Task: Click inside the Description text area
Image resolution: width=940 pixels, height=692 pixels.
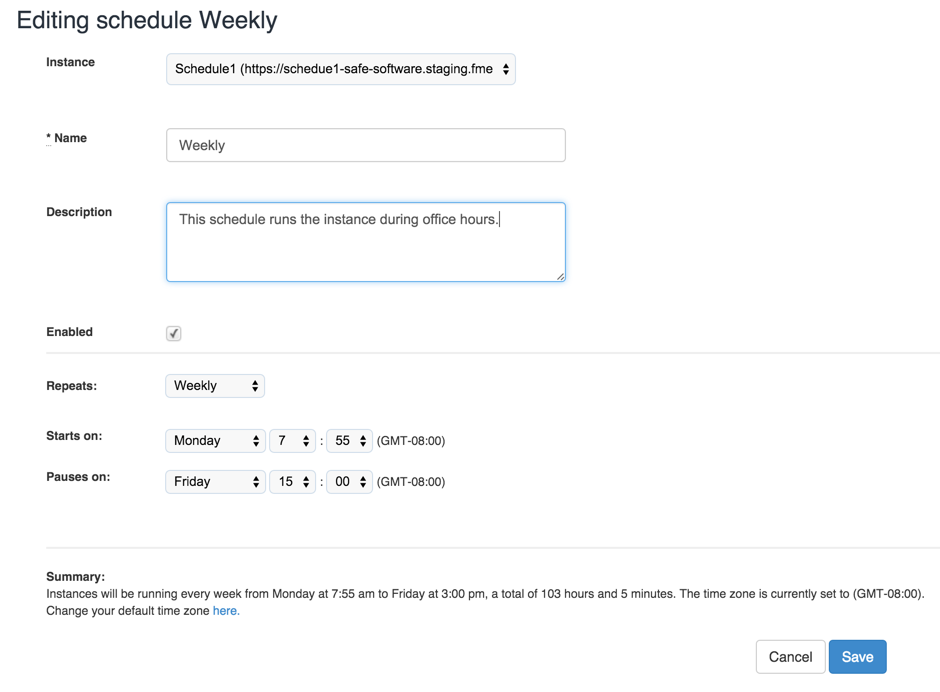Action: pyautogui.click(x=365, y=248)
